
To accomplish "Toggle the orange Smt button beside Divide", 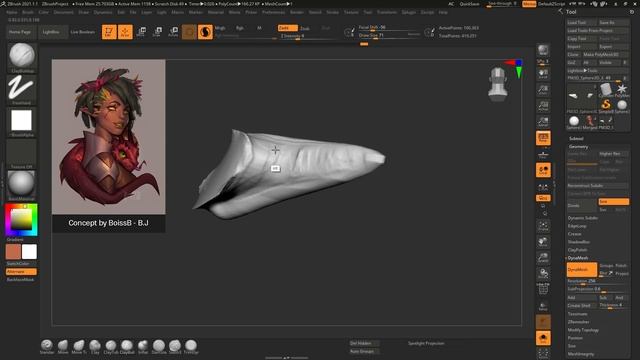I will [613, 202].
